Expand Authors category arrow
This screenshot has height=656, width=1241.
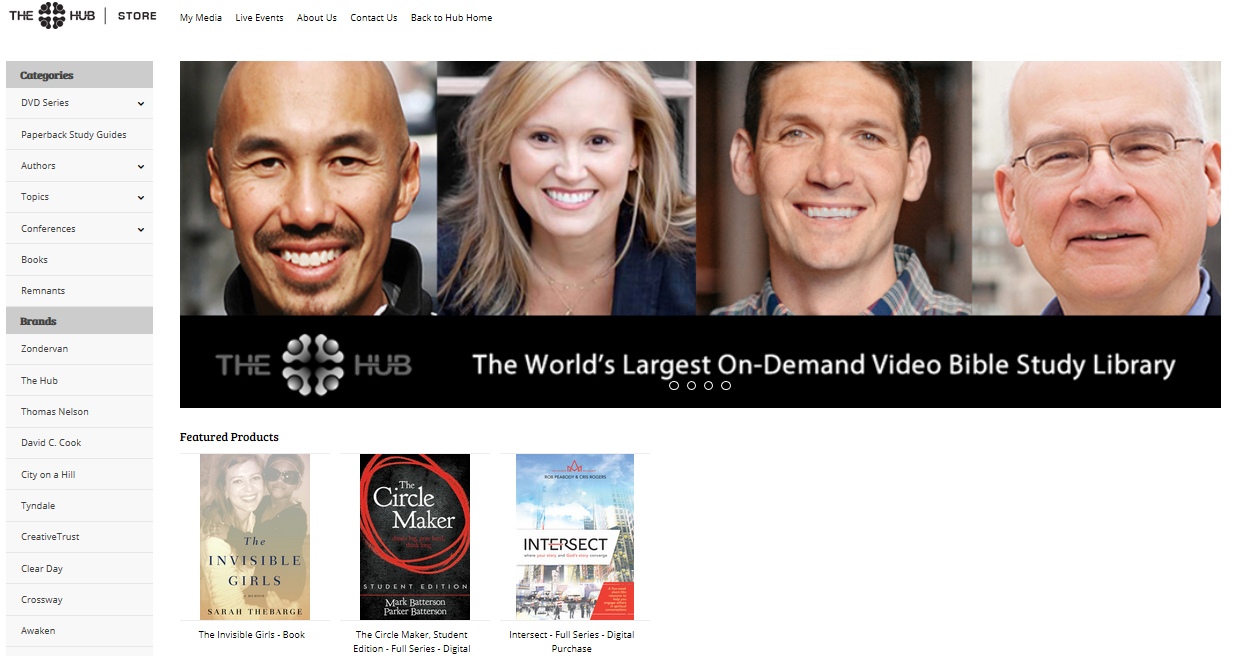[141, 166]
